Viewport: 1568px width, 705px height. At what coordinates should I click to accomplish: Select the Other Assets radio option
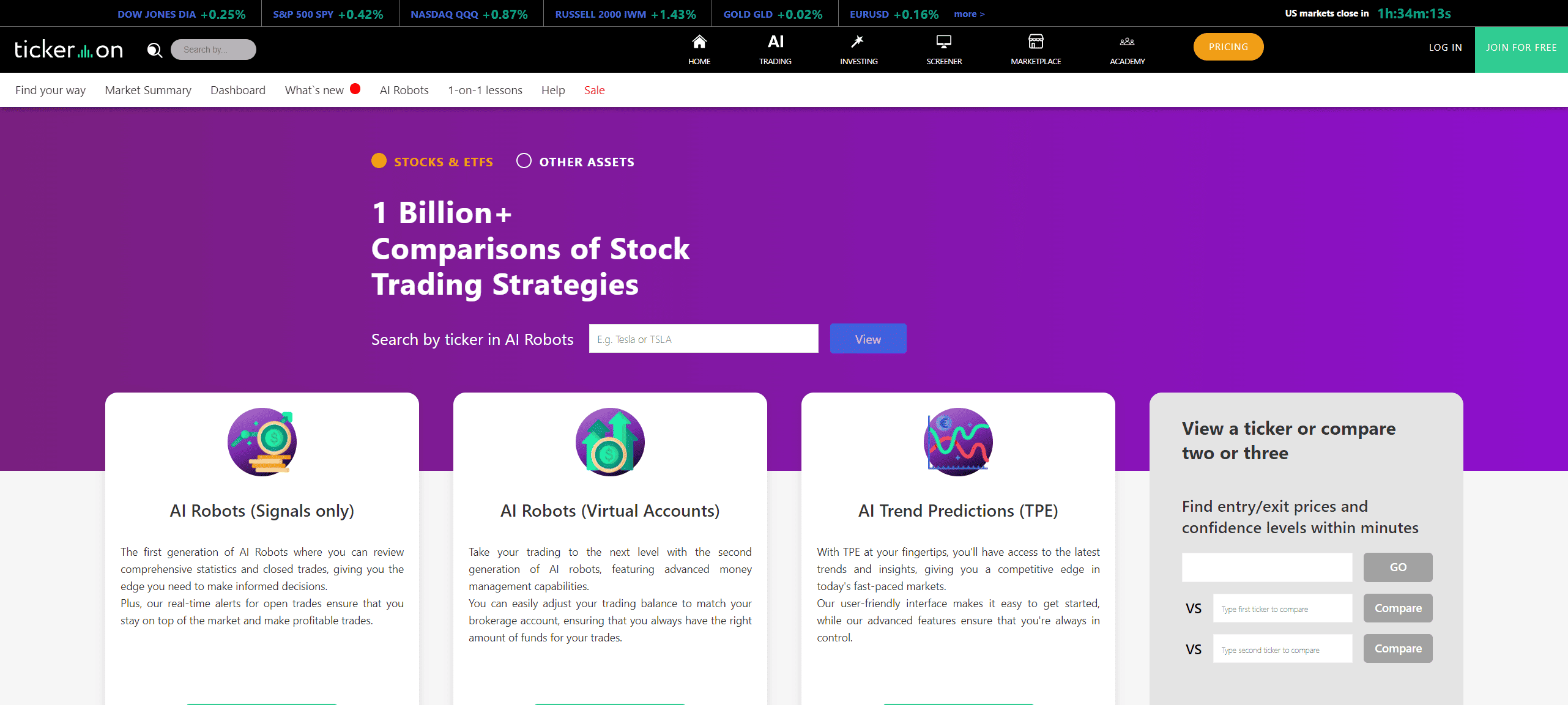click(x=524, y=161)
